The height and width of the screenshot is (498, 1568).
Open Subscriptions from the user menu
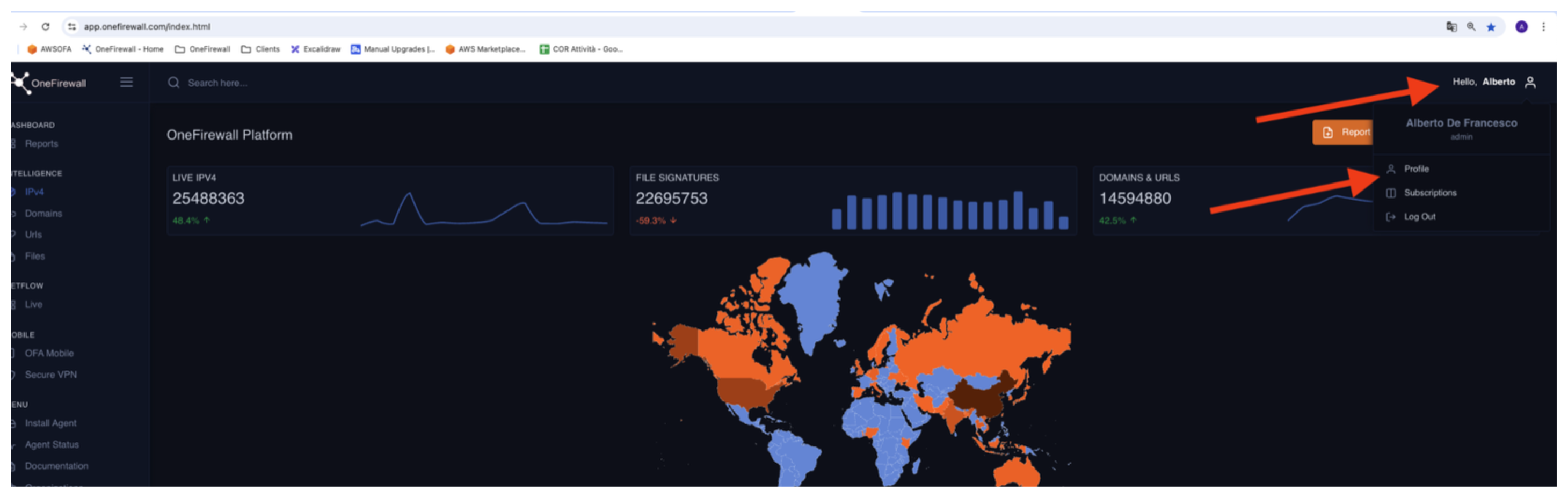coord(1430,193)
